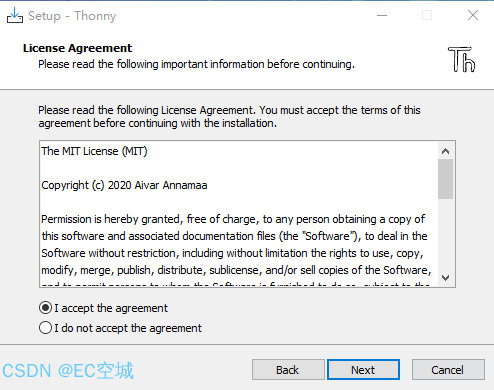Click the greyed-out maximize window button

(x=427, y=15)
